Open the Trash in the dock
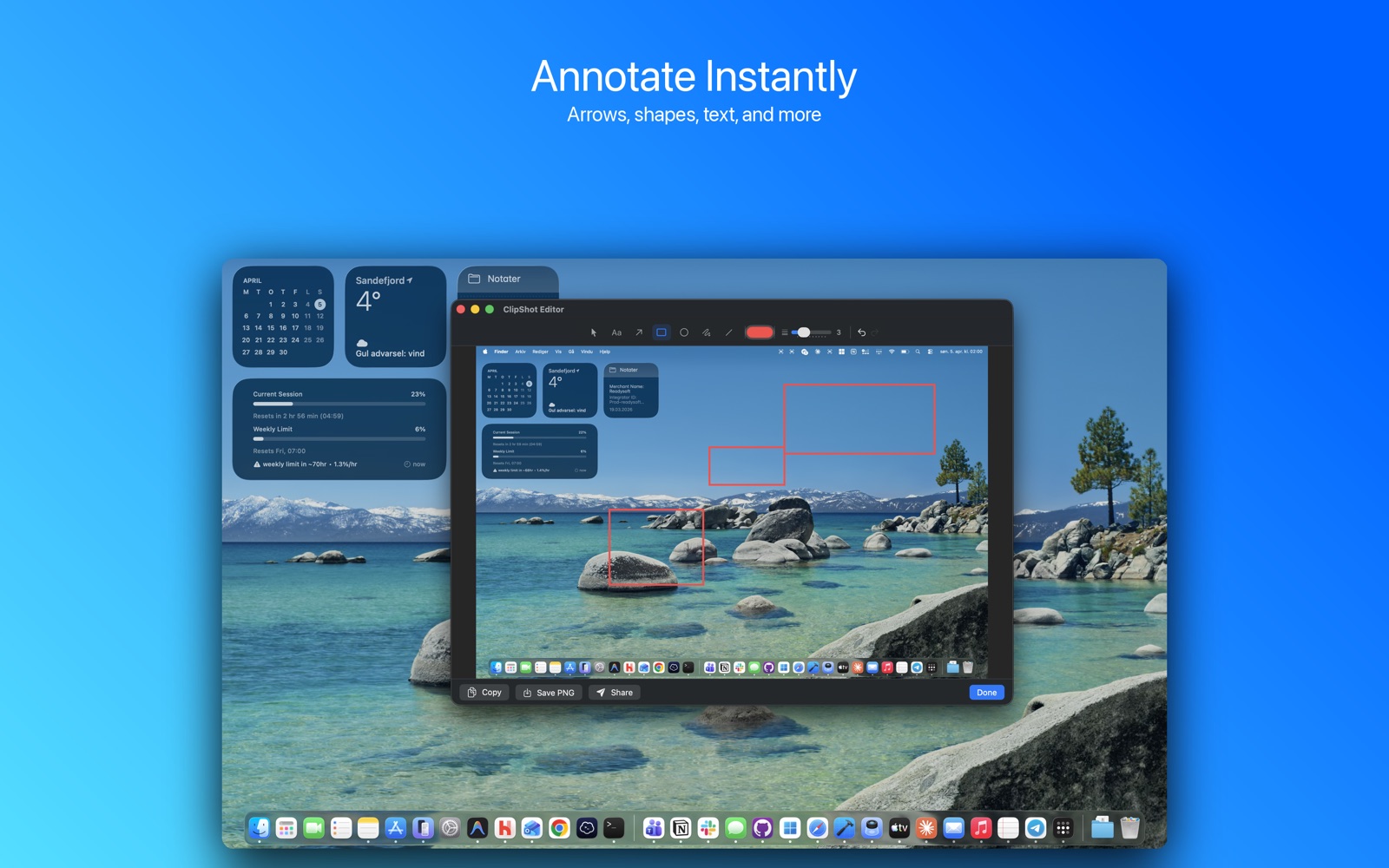The image size is (1389, 868). point(1129,828)
